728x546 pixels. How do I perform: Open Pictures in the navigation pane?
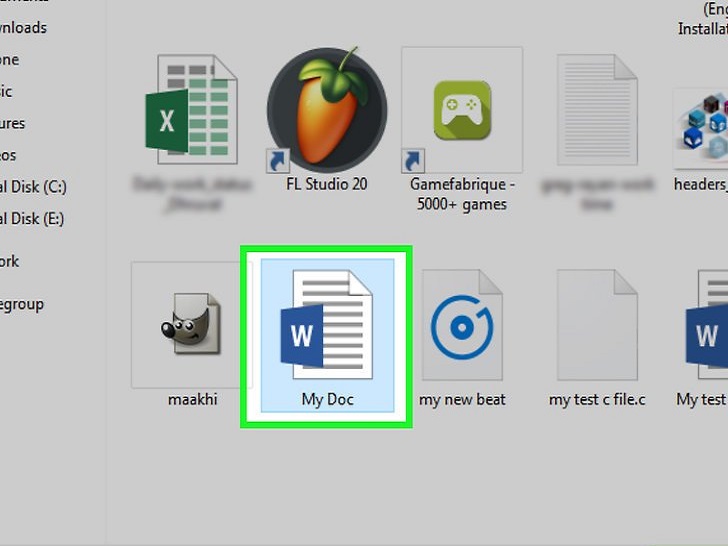13,124
